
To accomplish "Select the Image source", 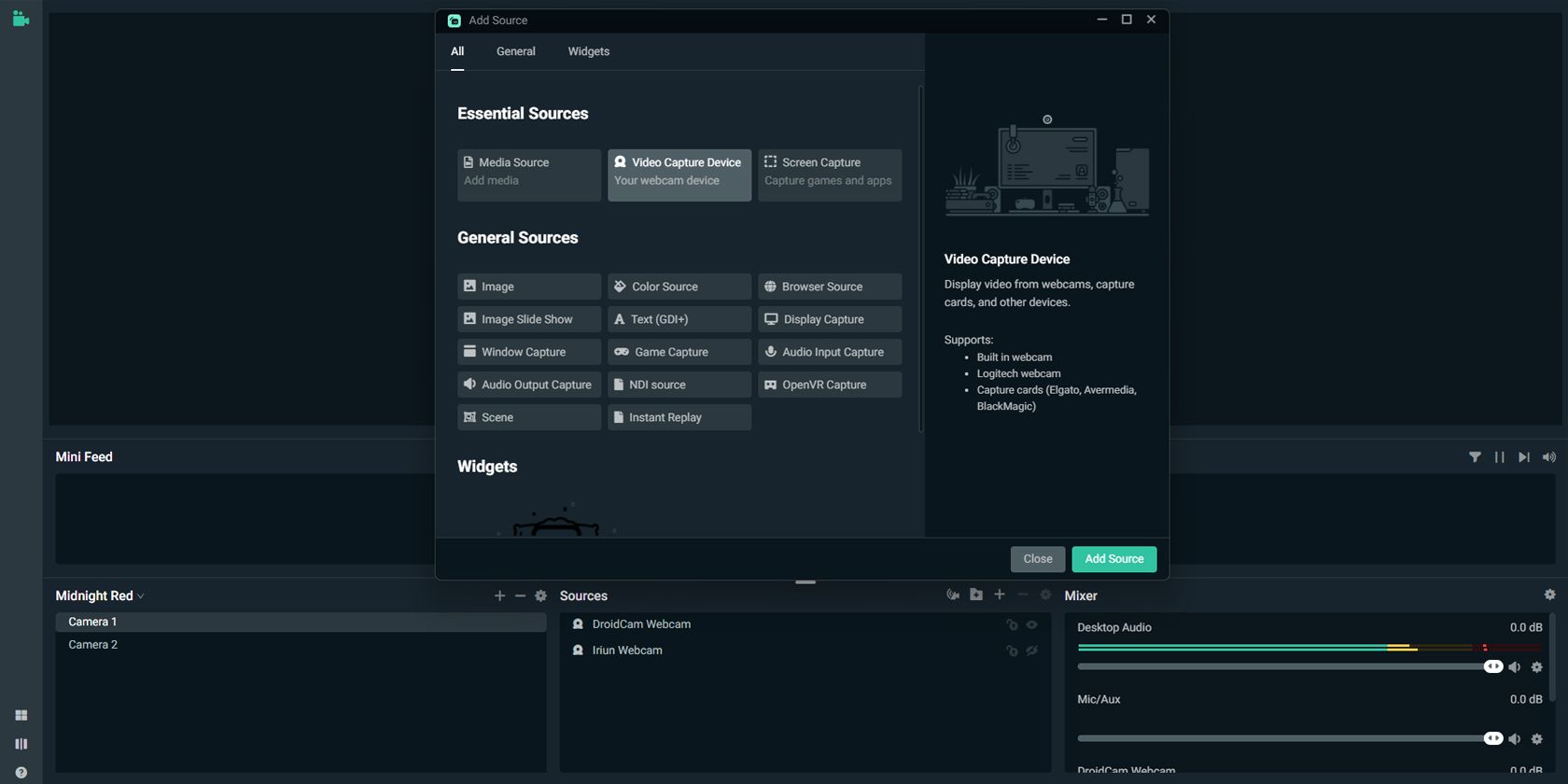I will point(529,287).
